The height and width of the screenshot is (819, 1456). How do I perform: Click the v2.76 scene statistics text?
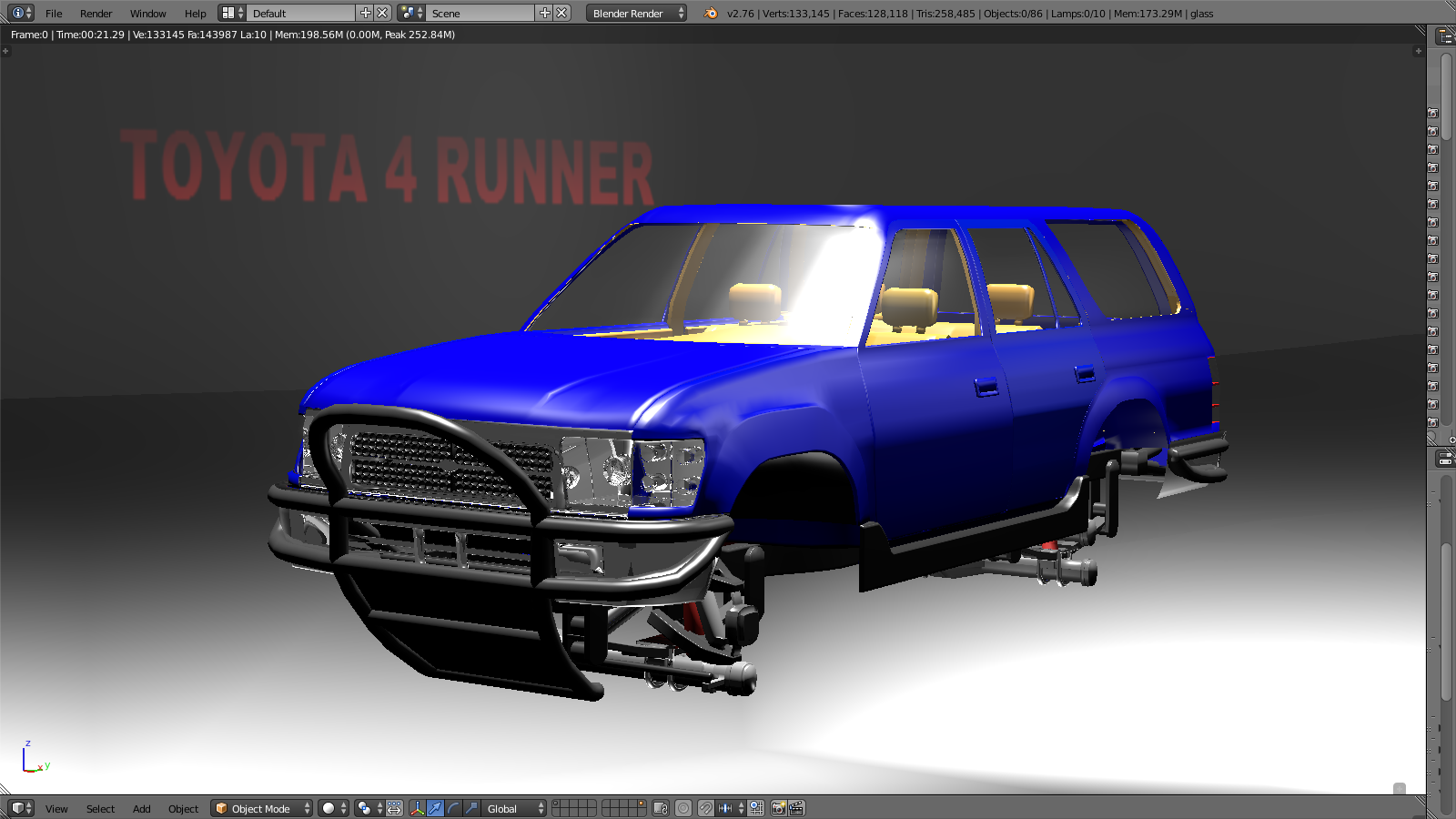coord(970,14)
